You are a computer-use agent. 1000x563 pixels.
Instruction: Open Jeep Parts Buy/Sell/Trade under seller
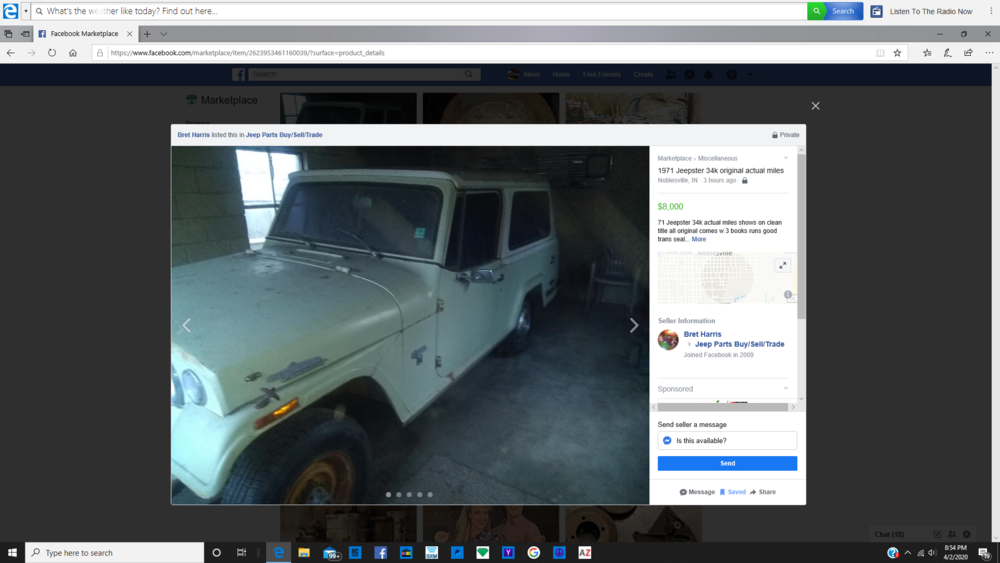(x=739, y=344)
